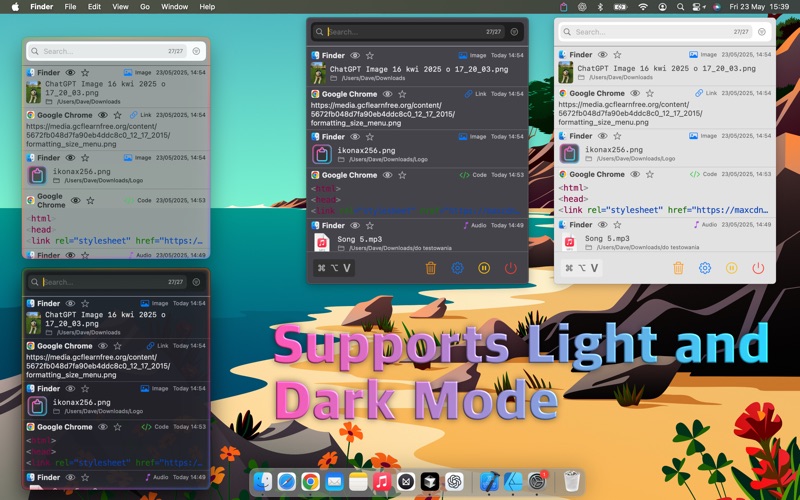The image size is (800, 500).
Task: Click pause icon in right light window
Action: (732, 268)
